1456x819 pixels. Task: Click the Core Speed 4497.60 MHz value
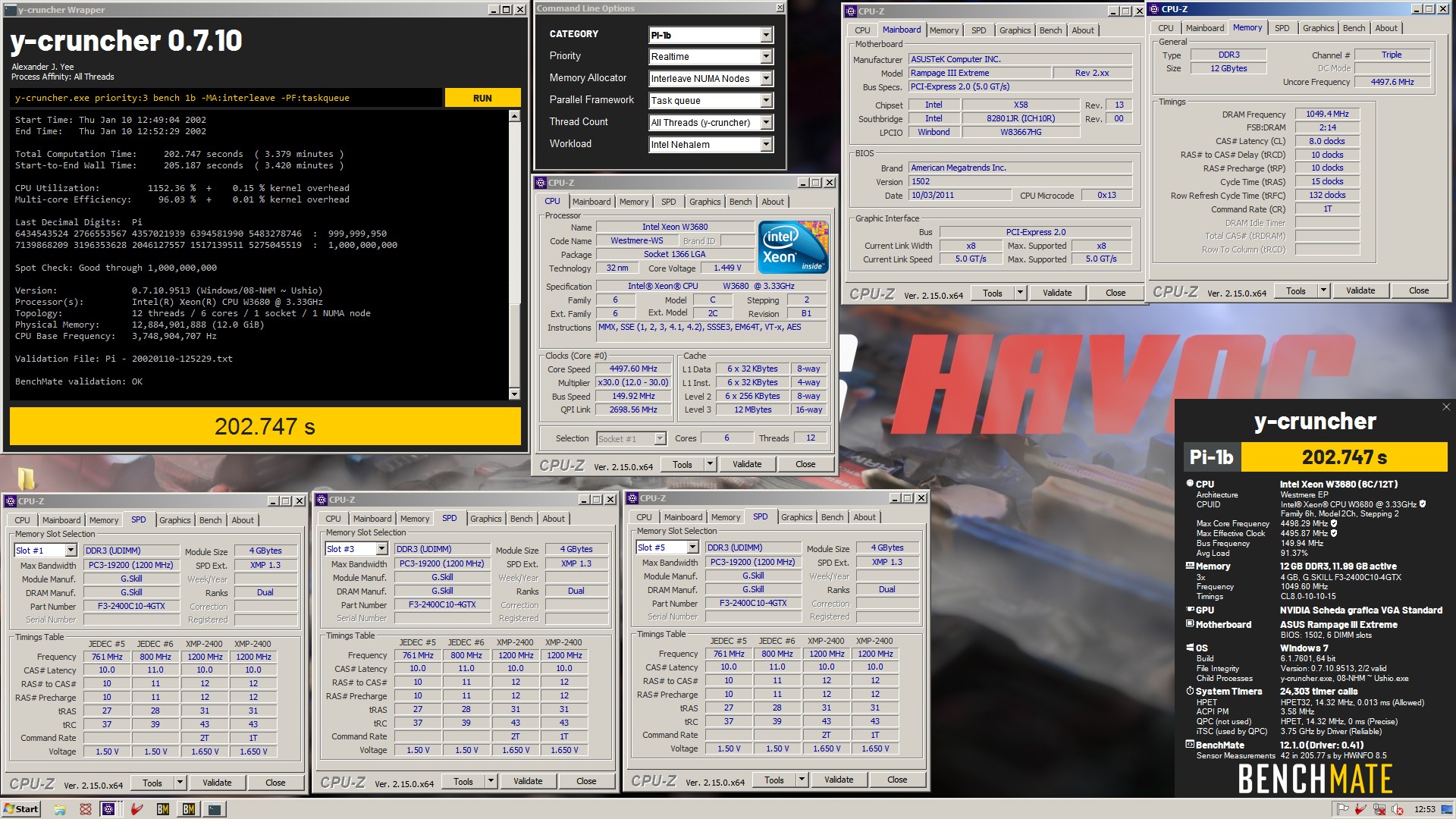tap(633, 369)
